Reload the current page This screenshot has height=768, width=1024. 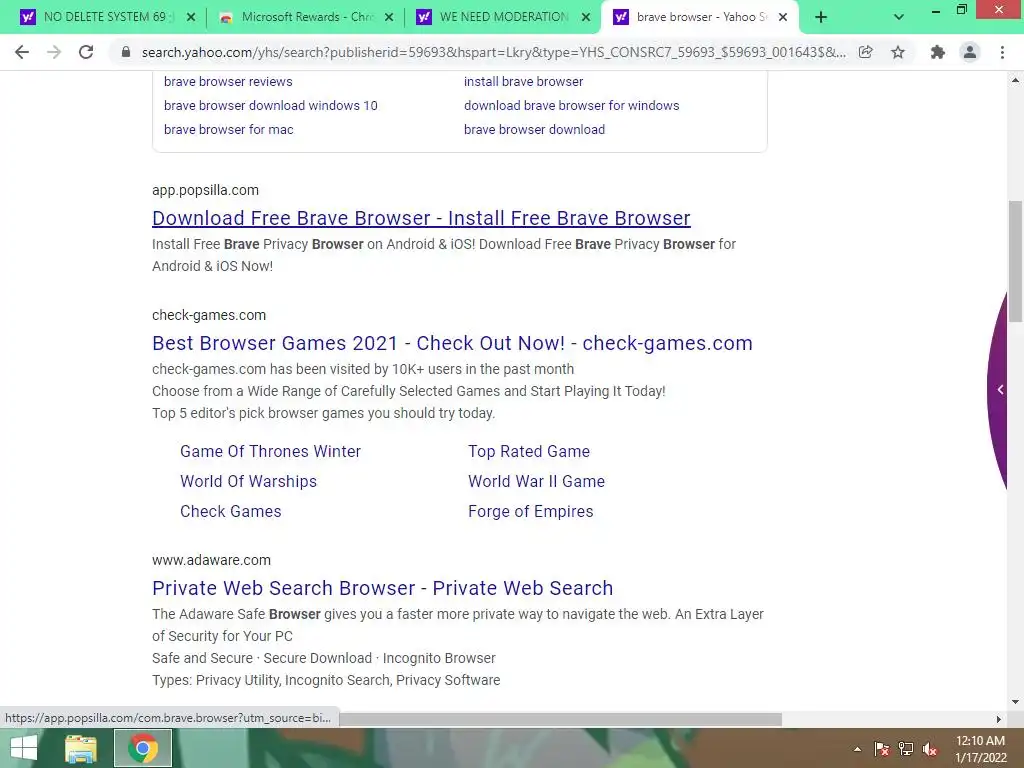[x=86, y=52]
